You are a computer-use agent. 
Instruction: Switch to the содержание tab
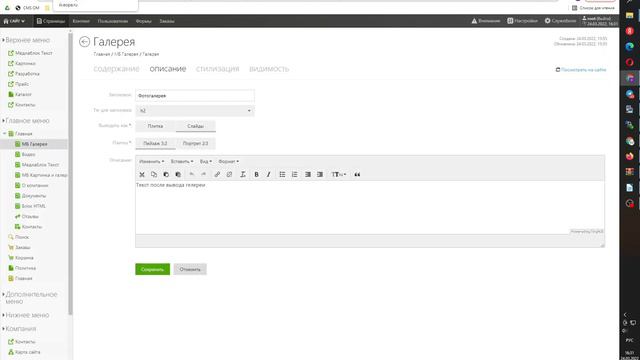click(x=116, y=69)
